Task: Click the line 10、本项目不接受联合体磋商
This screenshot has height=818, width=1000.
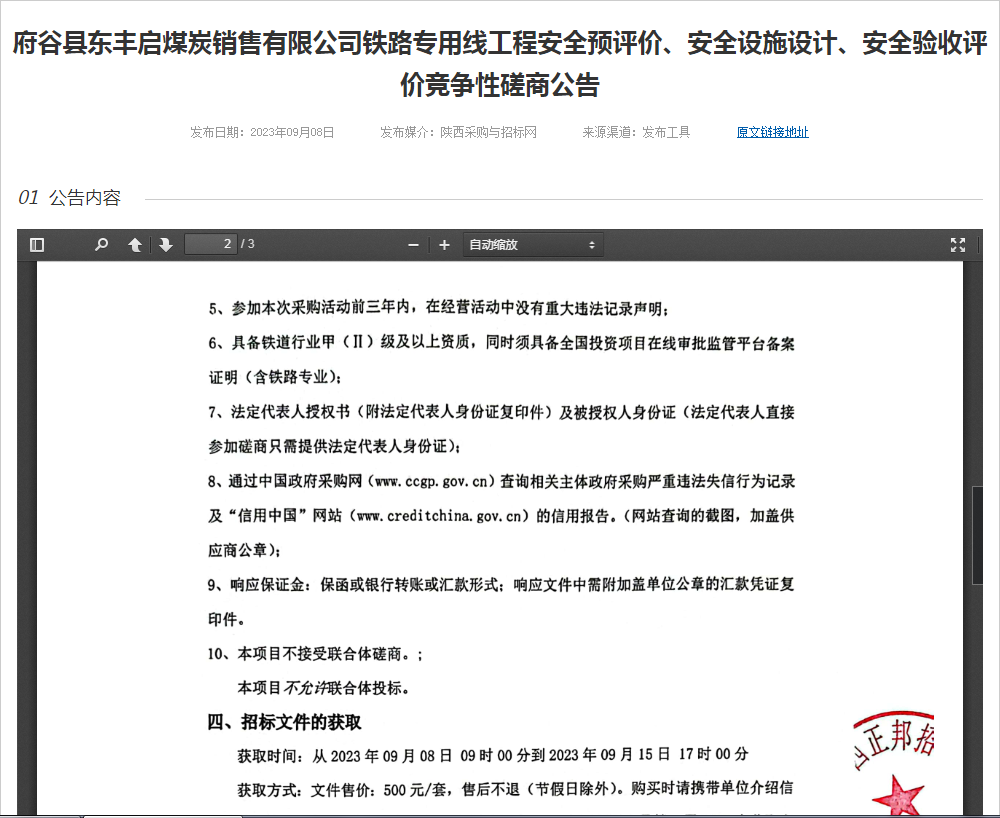Action: [315, 654]
